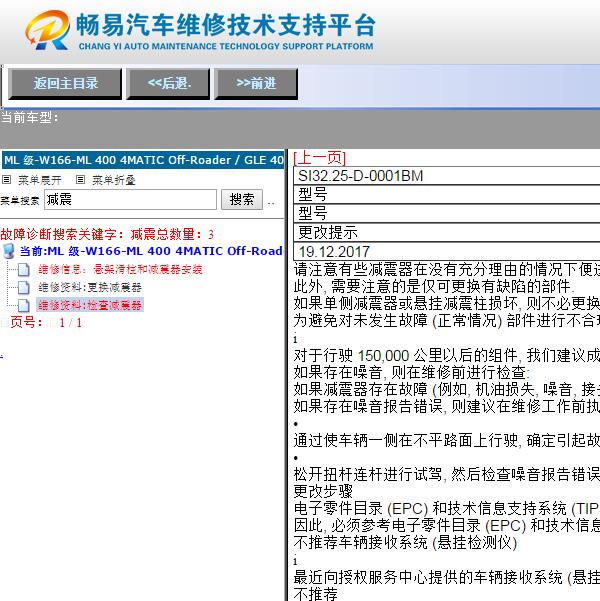Go forward with >>前进 button

pos(256,84)
